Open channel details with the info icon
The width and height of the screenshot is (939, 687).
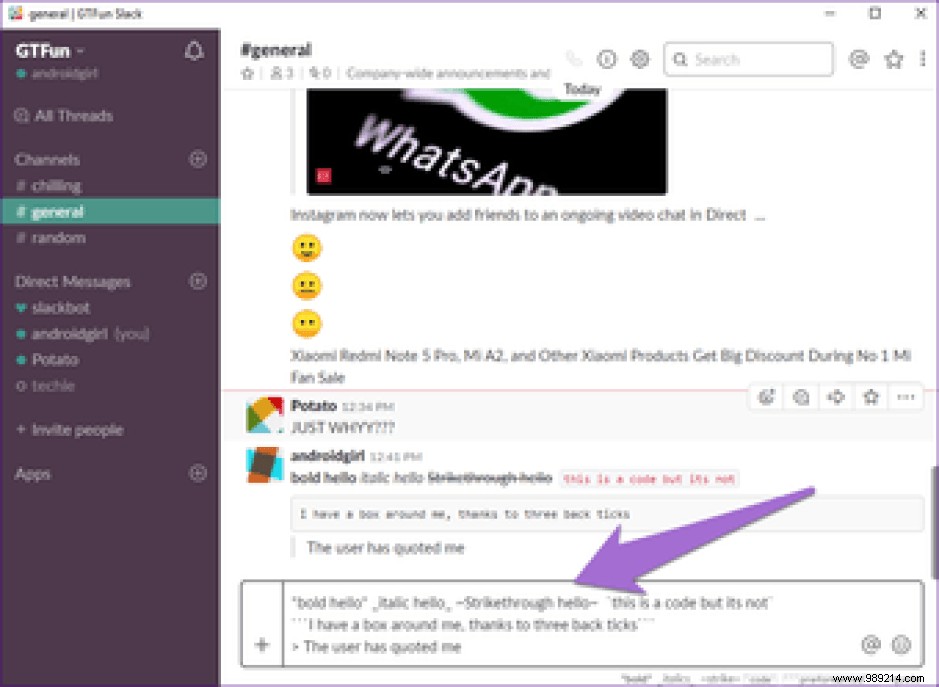(607, 59)
